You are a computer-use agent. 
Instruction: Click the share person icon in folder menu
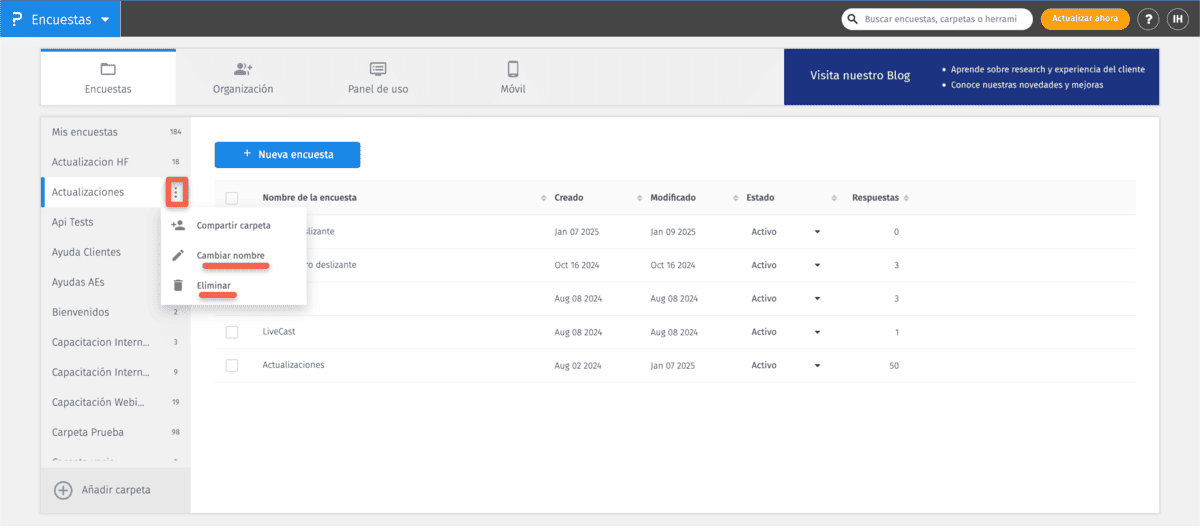(x=178, y=225)
